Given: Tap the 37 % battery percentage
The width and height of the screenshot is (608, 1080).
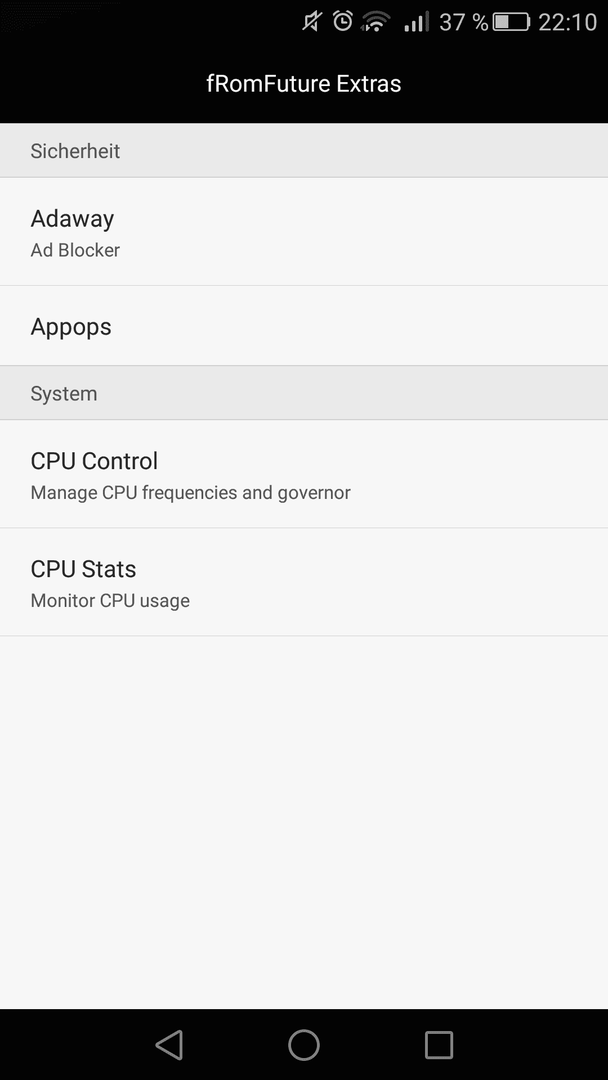Looking at the screenshot, I should pyautogui.click(x=463, y=22).
